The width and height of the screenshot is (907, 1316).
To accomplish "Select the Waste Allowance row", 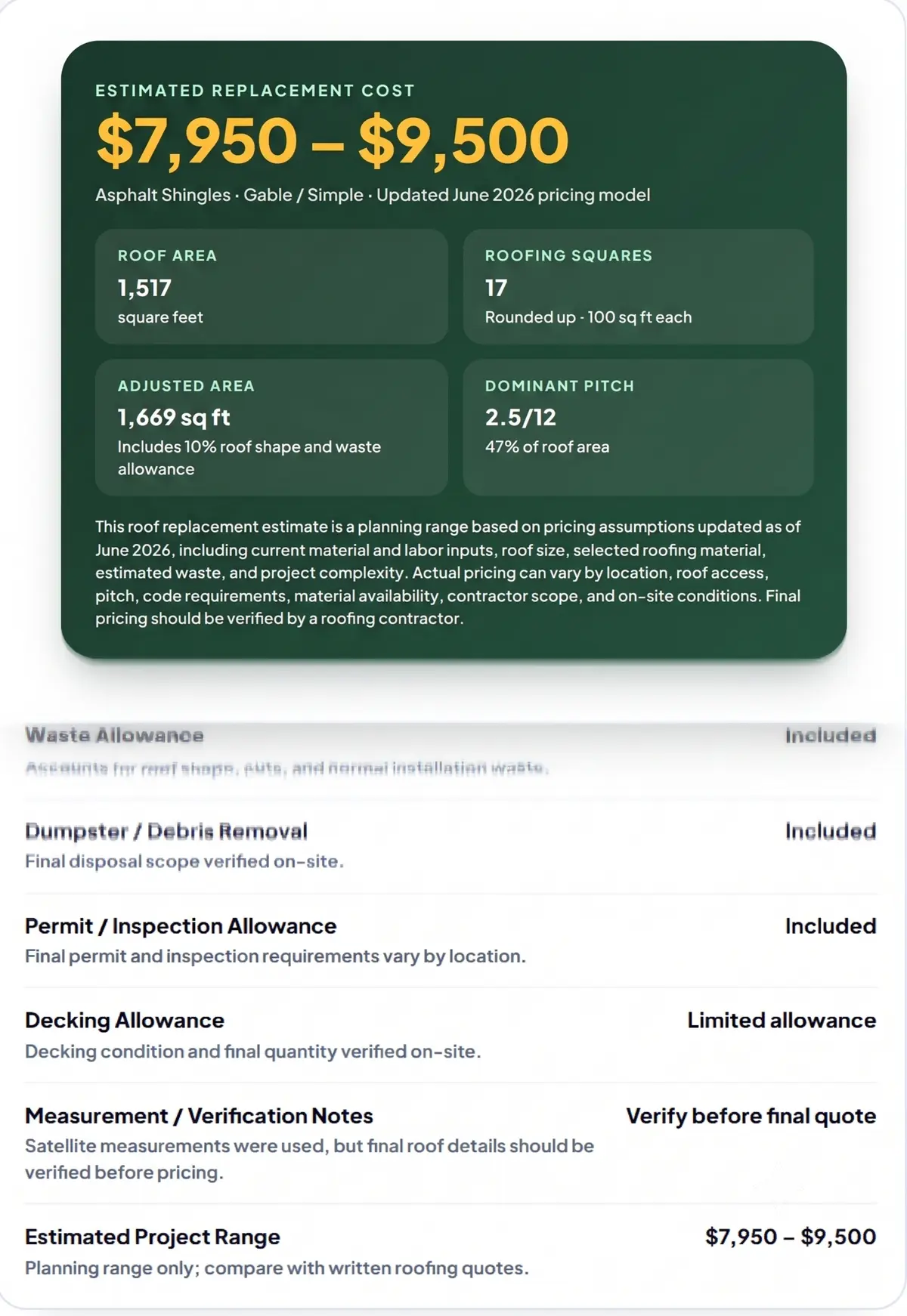I will coord(450,752).
